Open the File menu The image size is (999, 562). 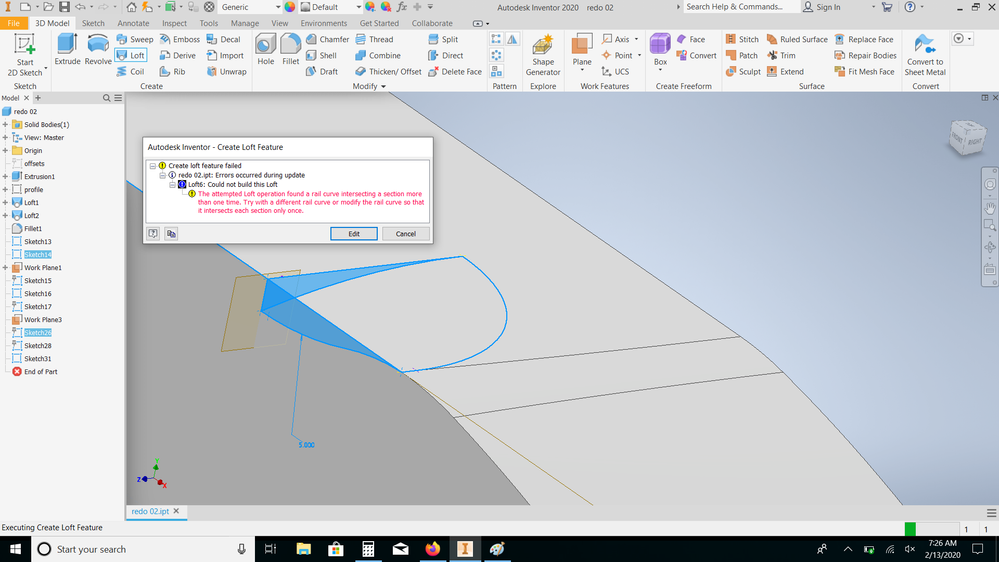[x=13, y=23]
